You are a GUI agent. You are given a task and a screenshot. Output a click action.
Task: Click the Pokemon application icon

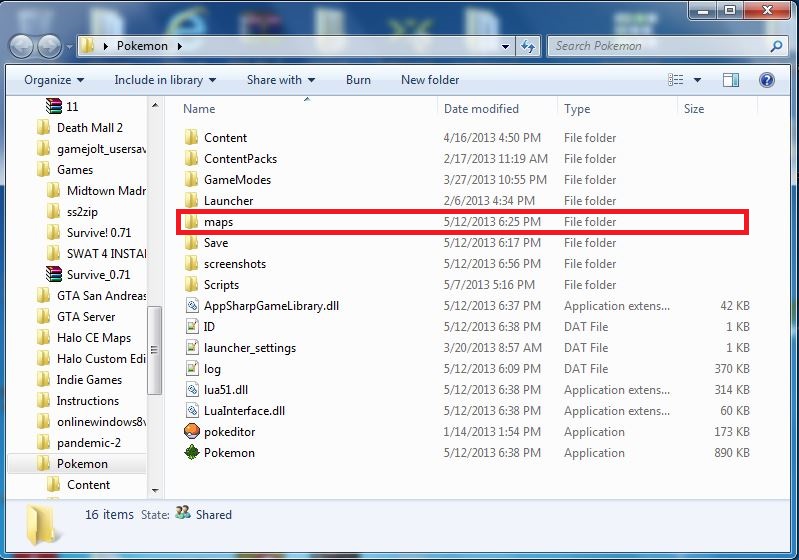(192, 452)
